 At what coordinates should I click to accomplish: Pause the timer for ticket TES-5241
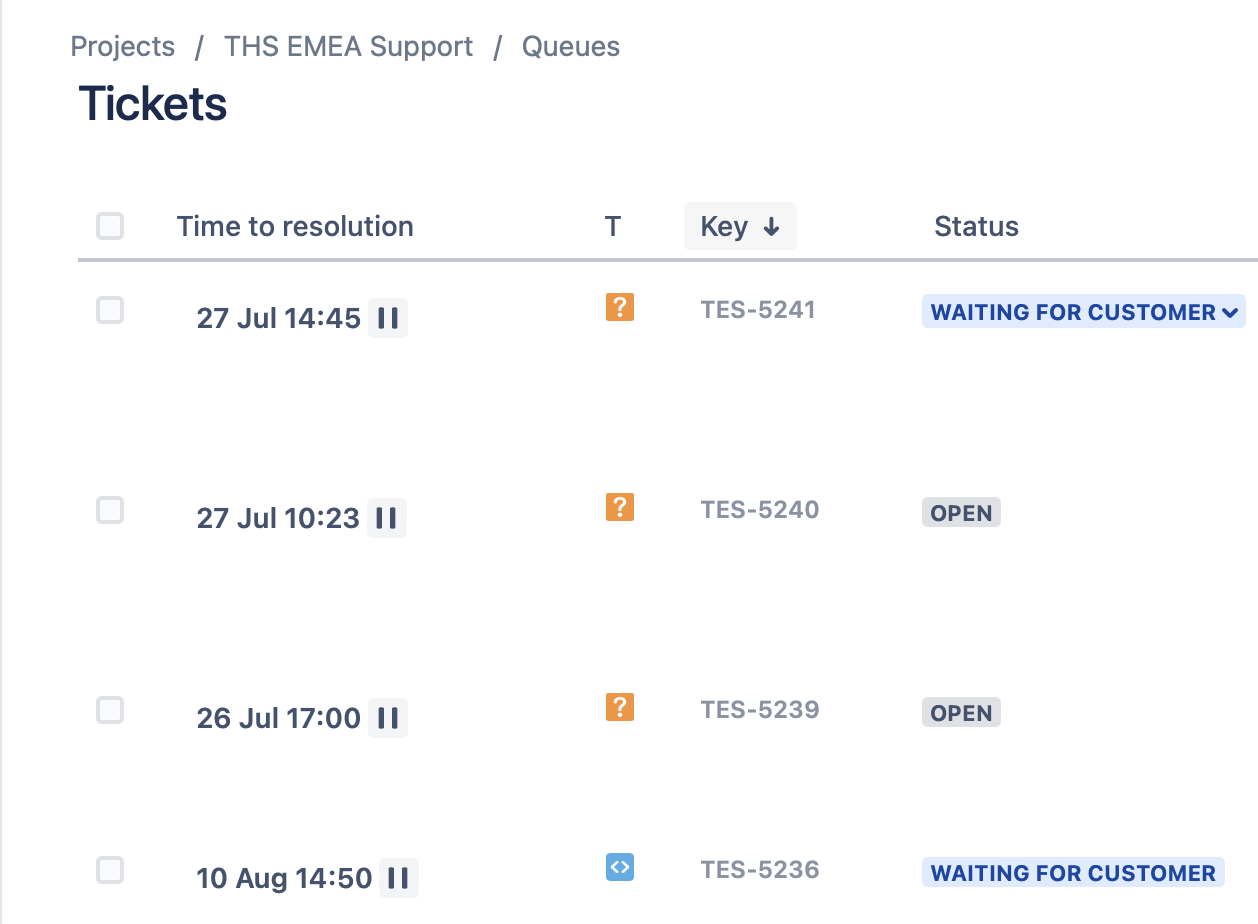click(x=388, y=318)
